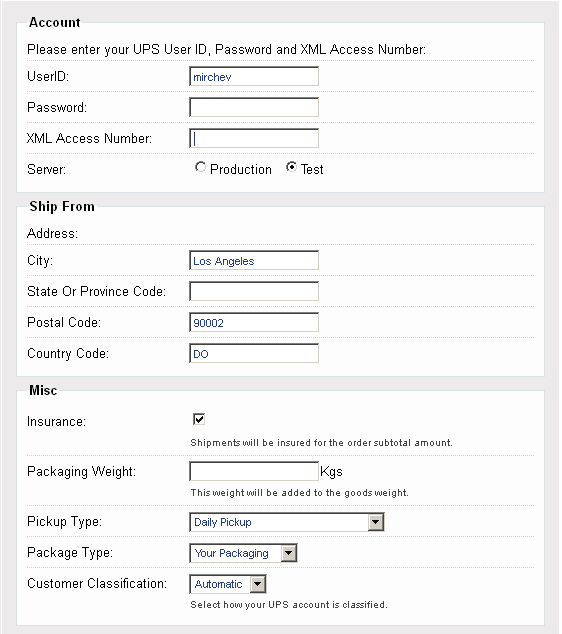Toggle the Insurance checkbox
This screenshot has width=562, height=634.
pos(199,419)
